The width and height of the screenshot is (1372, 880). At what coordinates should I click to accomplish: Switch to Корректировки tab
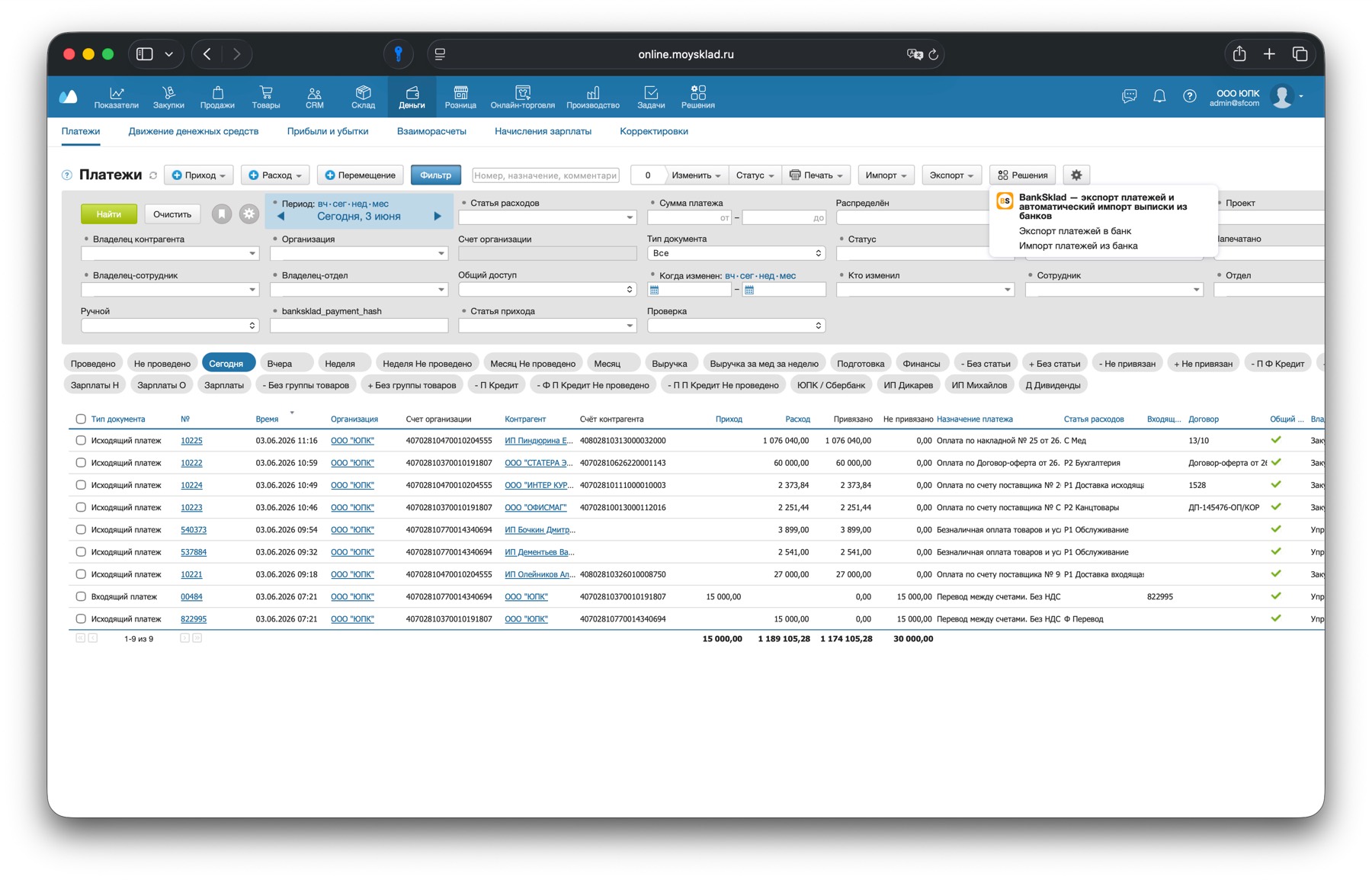(x=654, y=131)
